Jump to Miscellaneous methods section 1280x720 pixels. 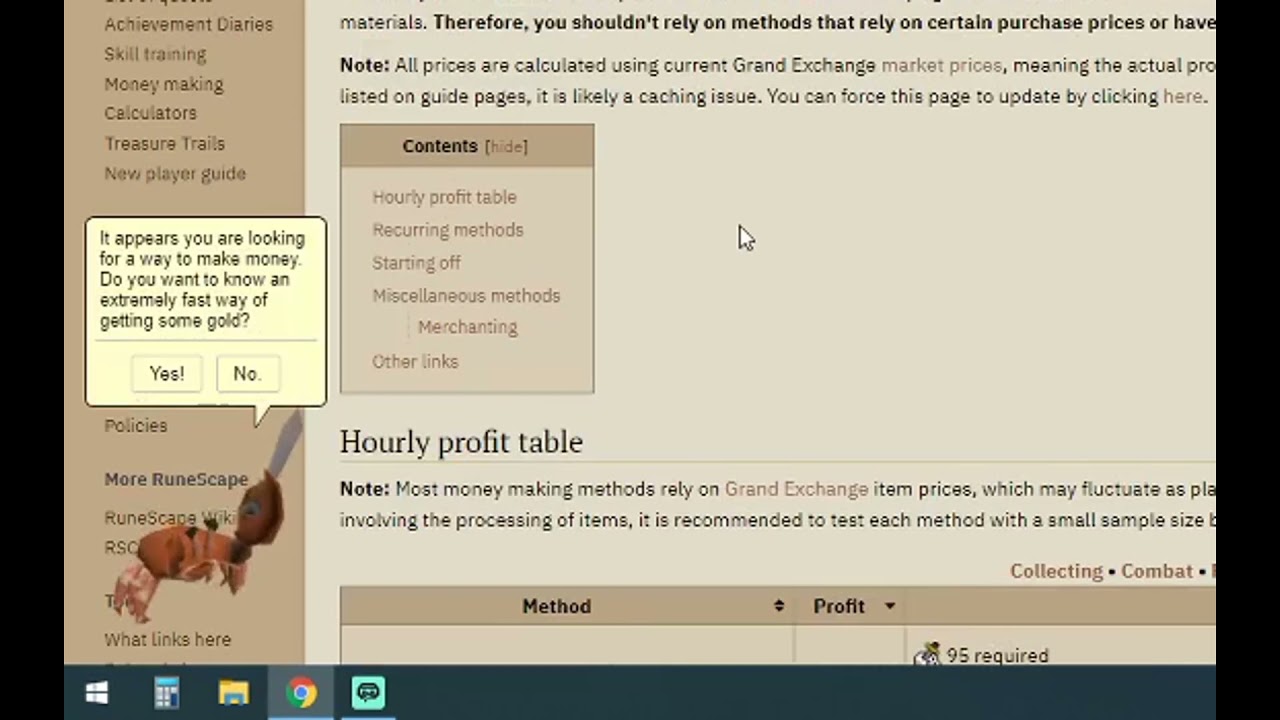pyautogui.click(x=466, y=296)
